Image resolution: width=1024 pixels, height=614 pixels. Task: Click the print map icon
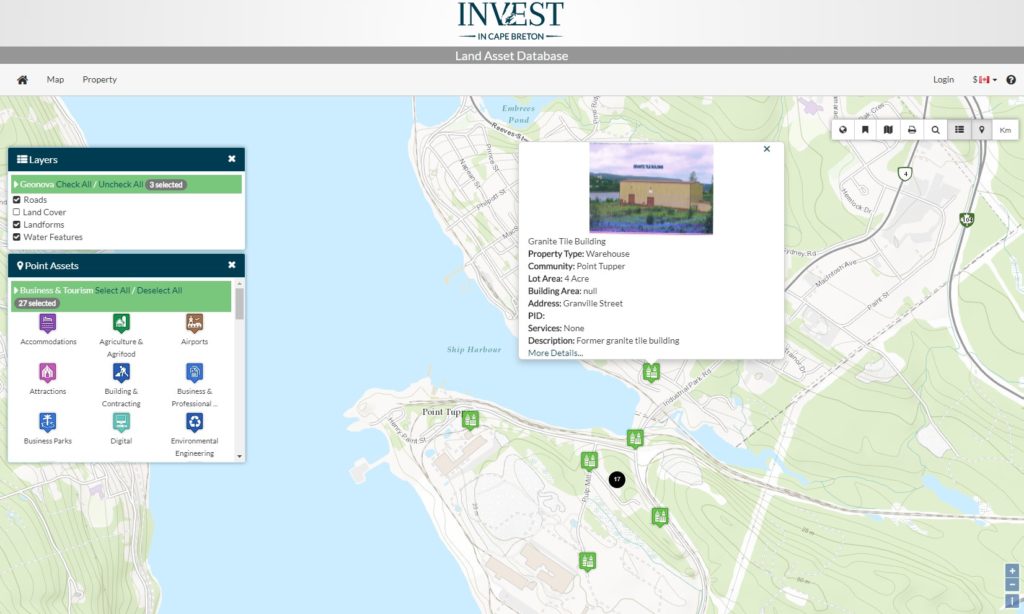912,129
